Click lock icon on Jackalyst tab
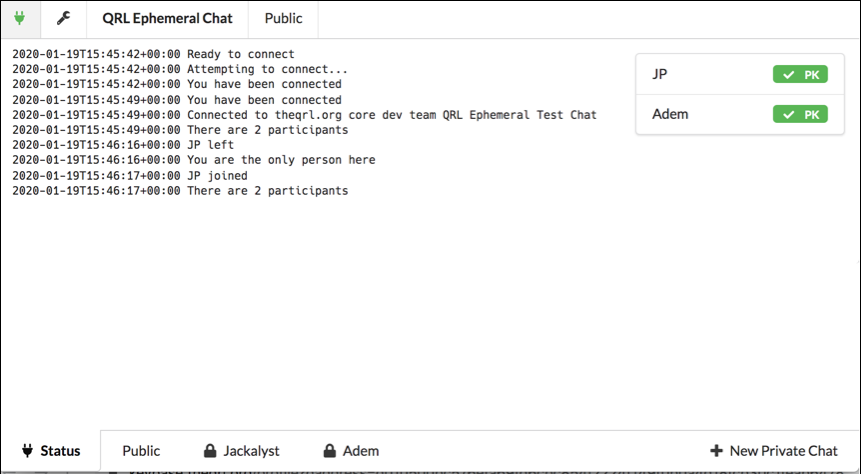The width and height of the screenshot is (861, 474). pos(210,451)
